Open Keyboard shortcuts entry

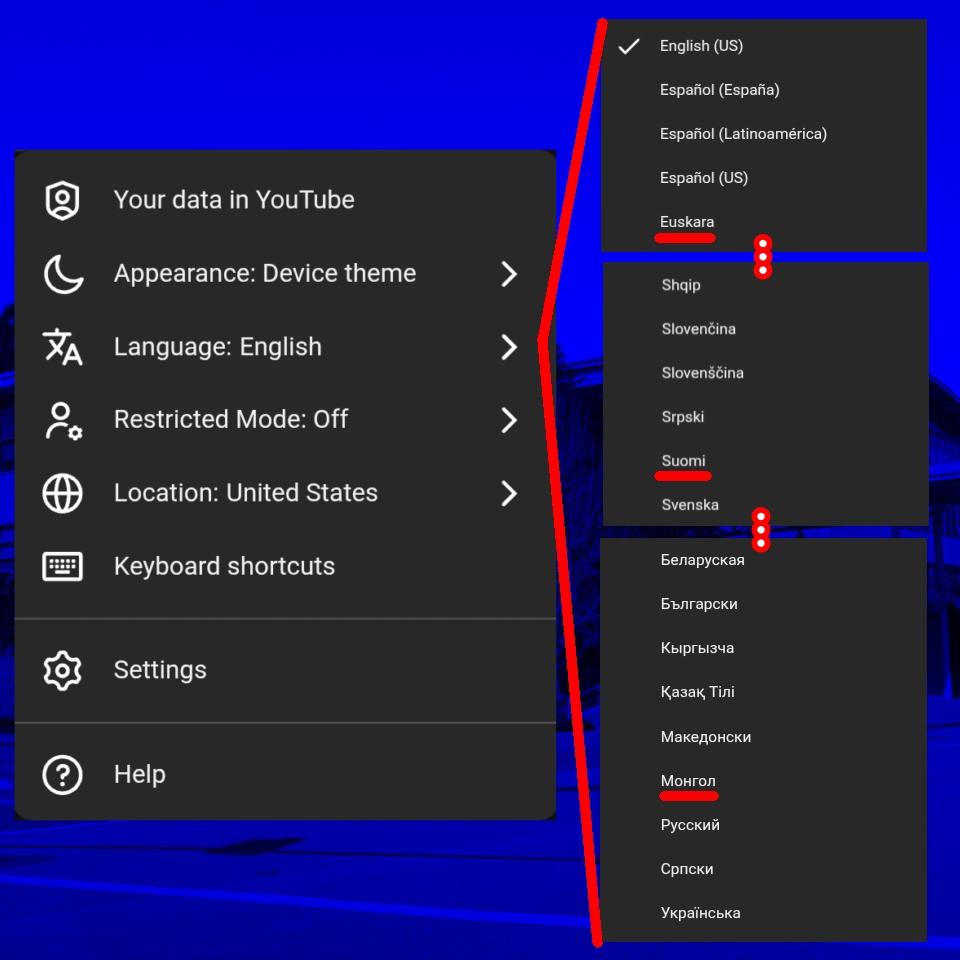point(285,566)
